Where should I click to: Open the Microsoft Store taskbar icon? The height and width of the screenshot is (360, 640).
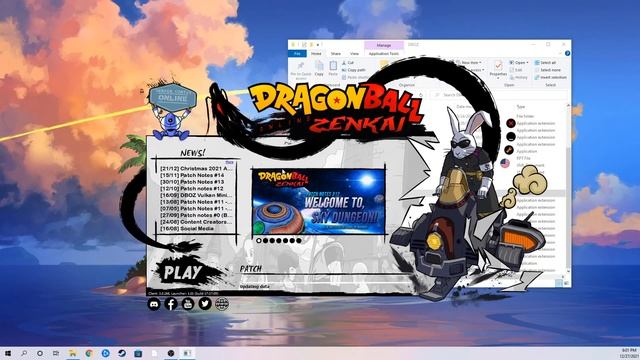[x=138, y=353]
